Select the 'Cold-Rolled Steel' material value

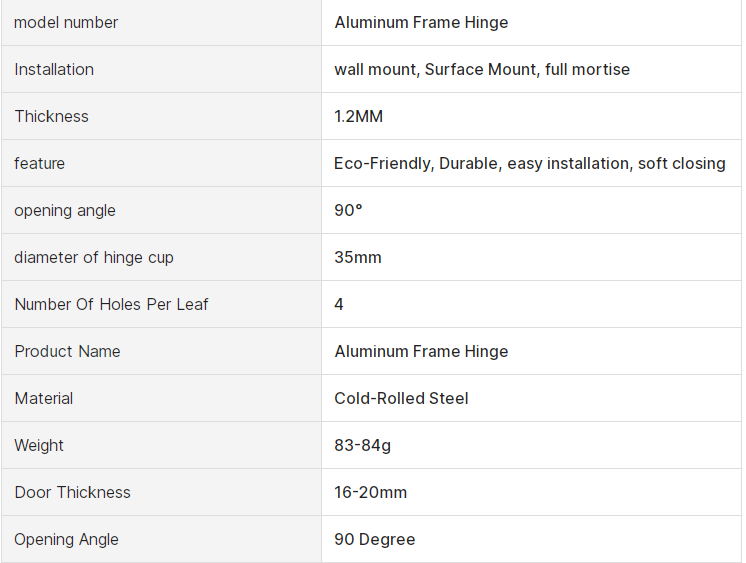(x=401, y=398)
